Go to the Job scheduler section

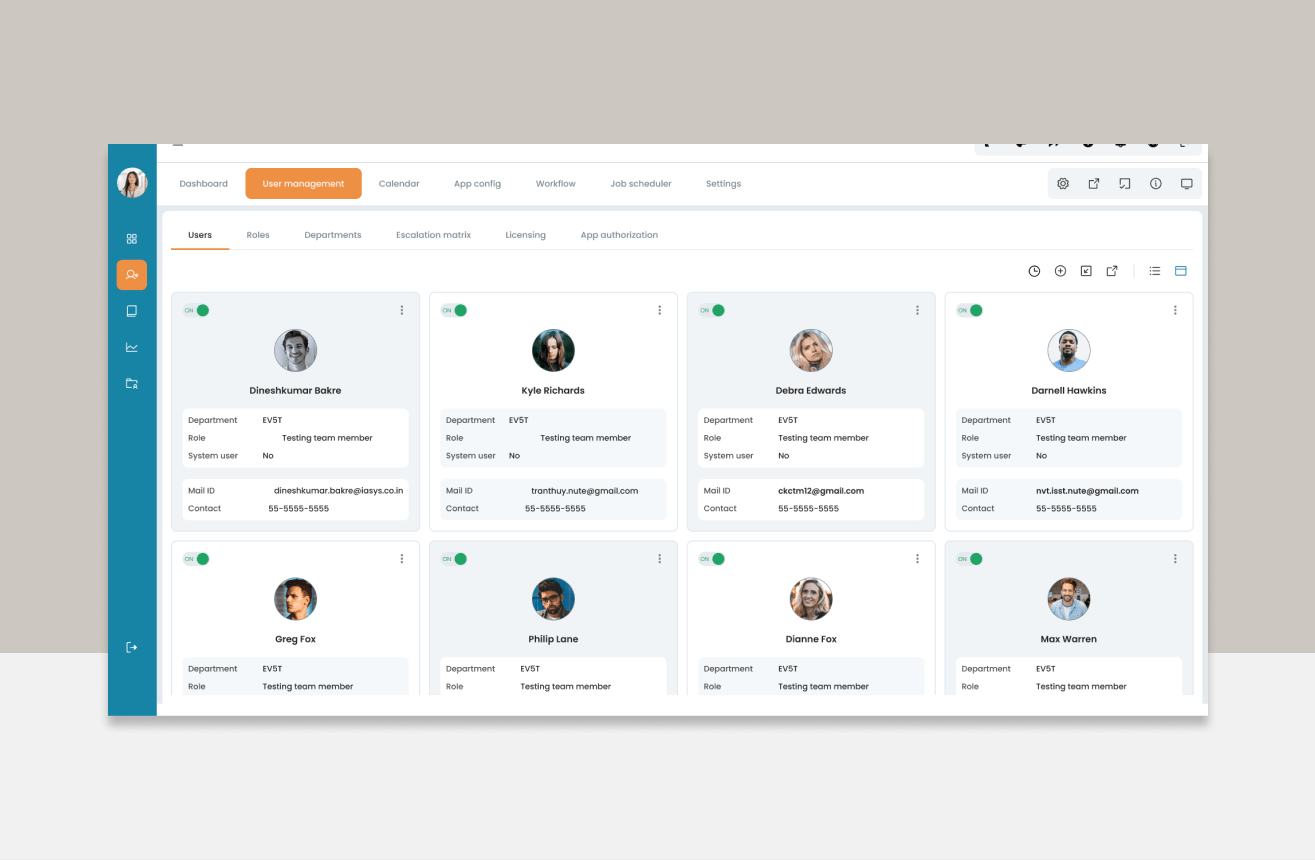641,184
